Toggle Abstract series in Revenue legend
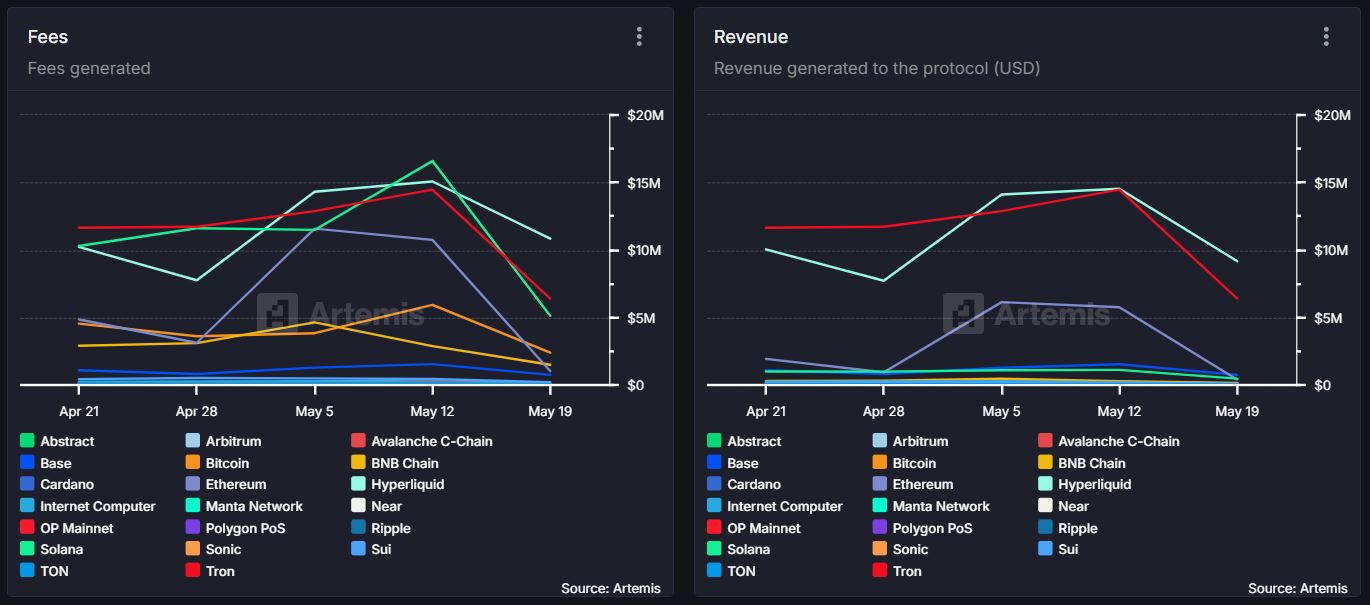The width and height of the screenshot is (1370, 605). tap(744, 441)
